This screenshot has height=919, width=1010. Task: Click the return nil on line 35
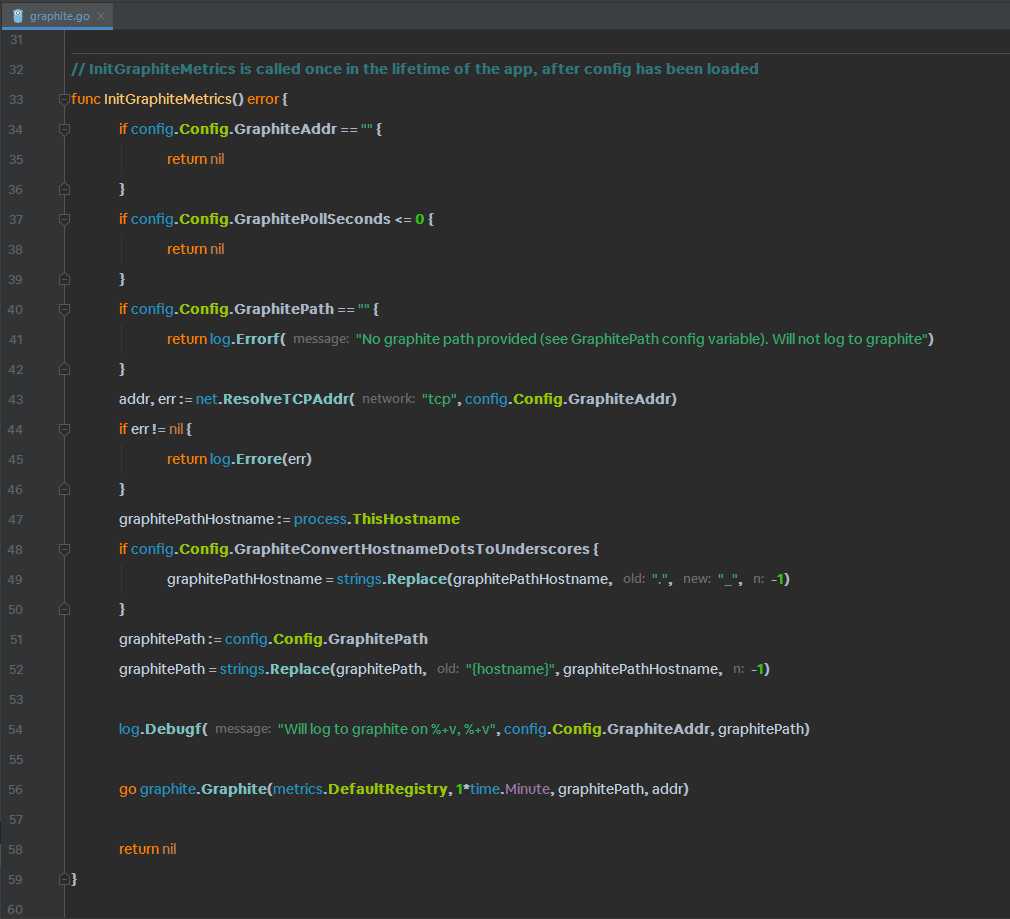point(196,159)
